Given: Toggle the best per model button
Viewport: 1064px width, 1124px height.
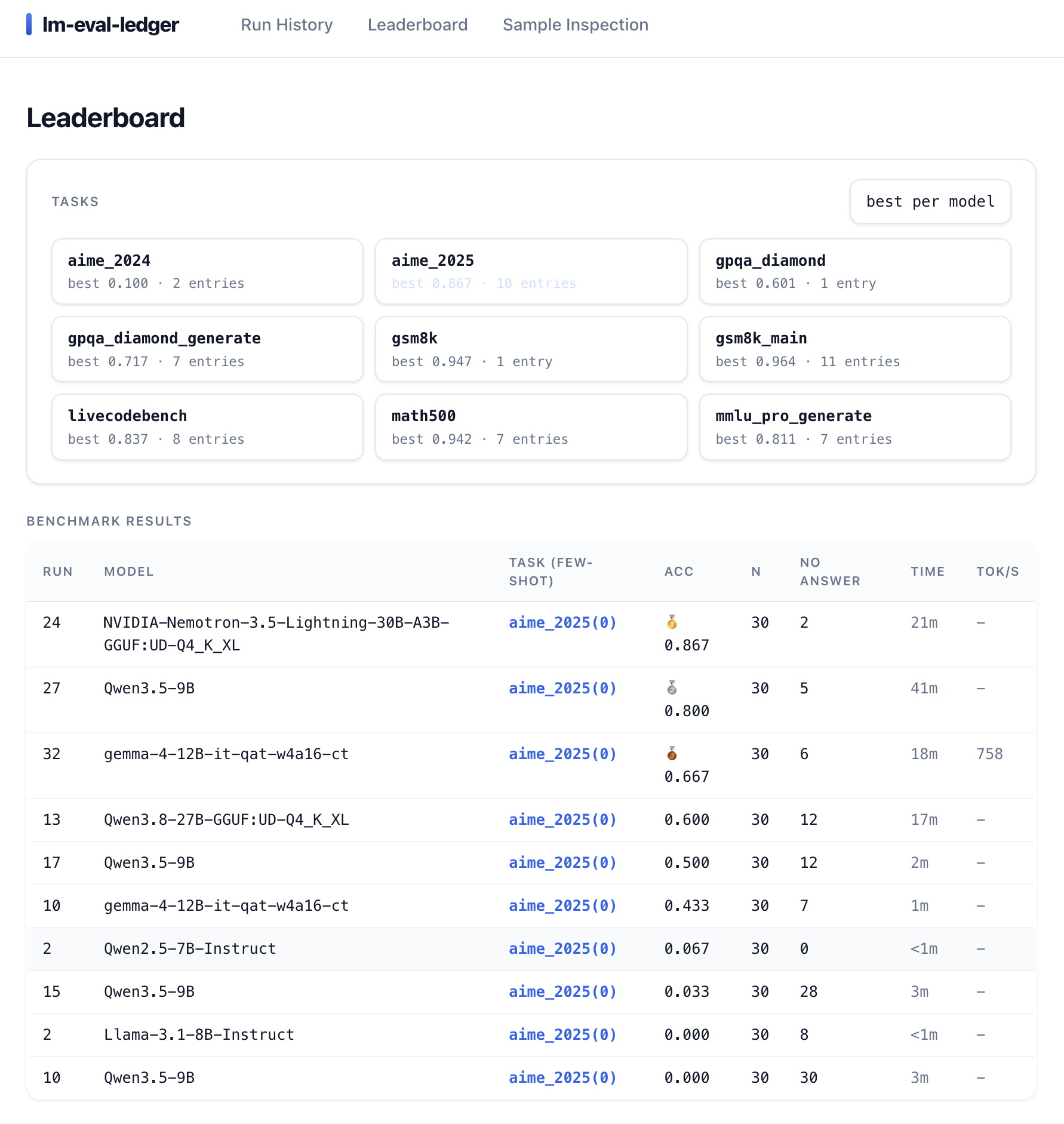Looking at the screenshot, I should [x=930, y=202].
